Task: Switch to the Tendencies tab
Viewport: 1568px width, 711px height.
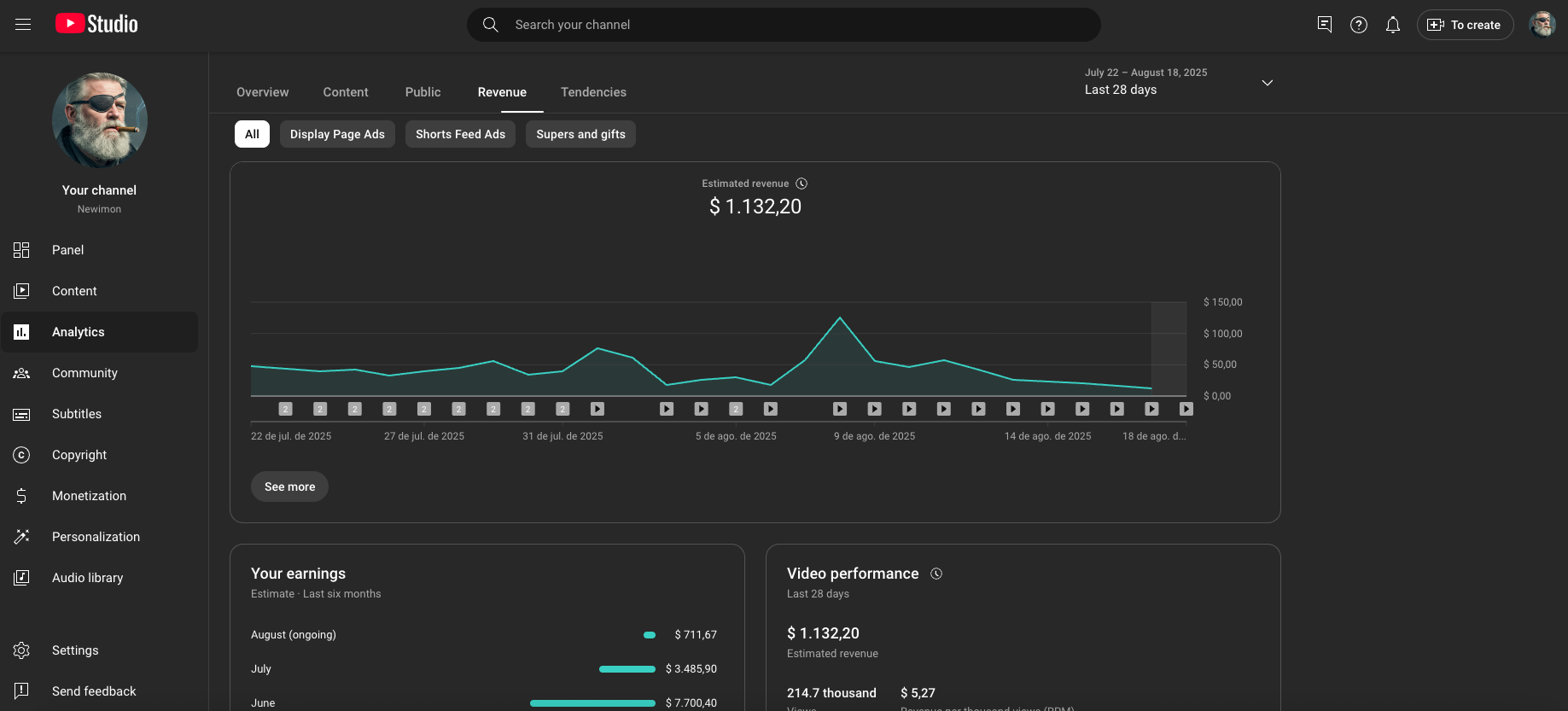Action: click(x=593, y=92)
